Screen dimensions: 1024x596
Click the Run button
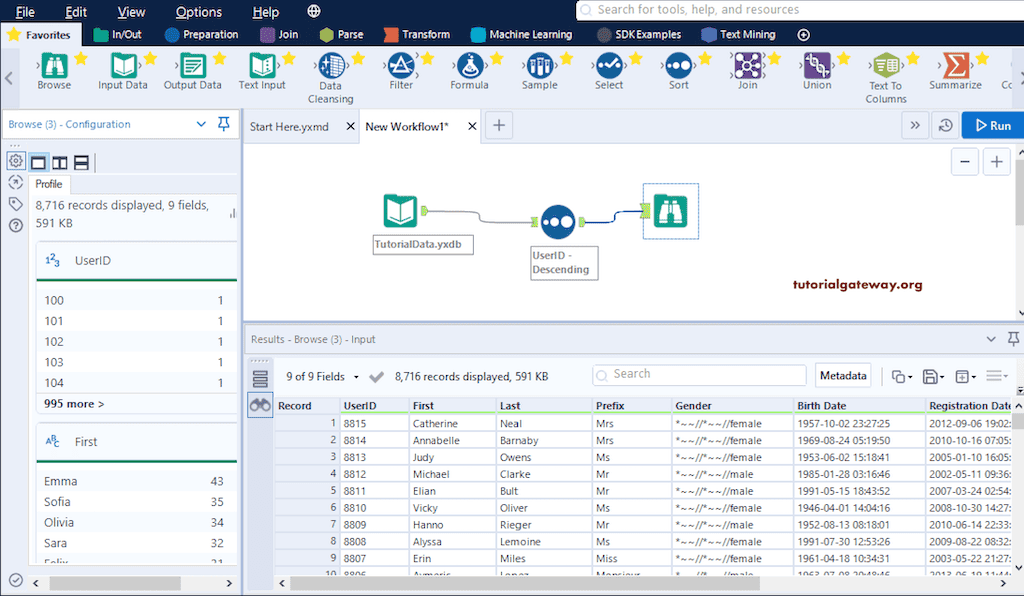(x=991, y=125)
